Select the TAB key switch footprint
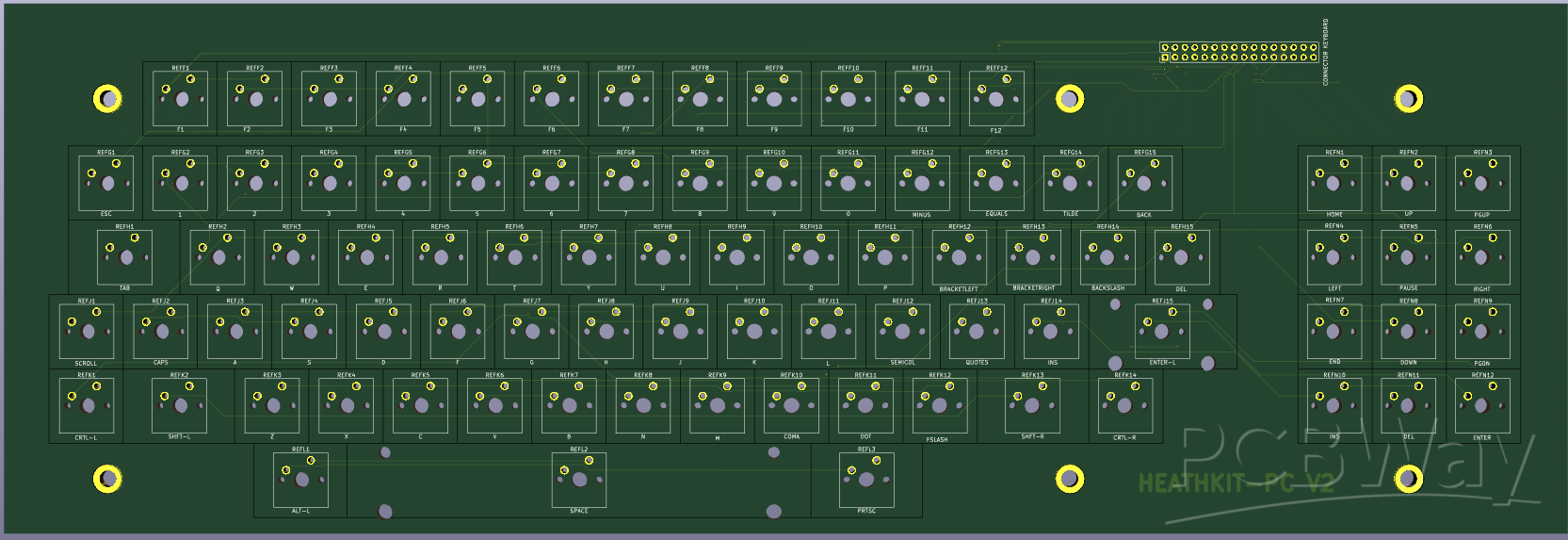Image resolution: width=1568 pixels, height=540 pixels. pos(125,257)
